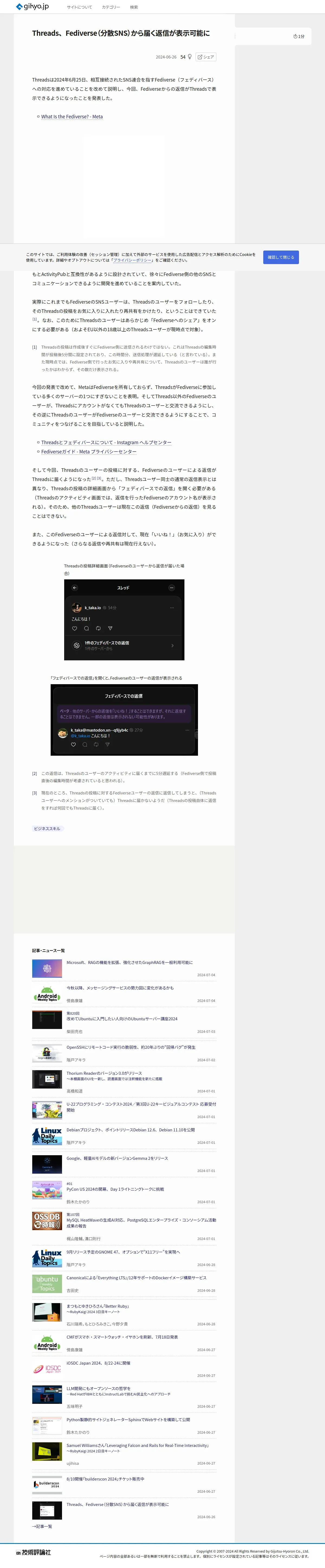Click author name 五味明子
Viewport: 325px width, 1568px height.
(74, 1407)
